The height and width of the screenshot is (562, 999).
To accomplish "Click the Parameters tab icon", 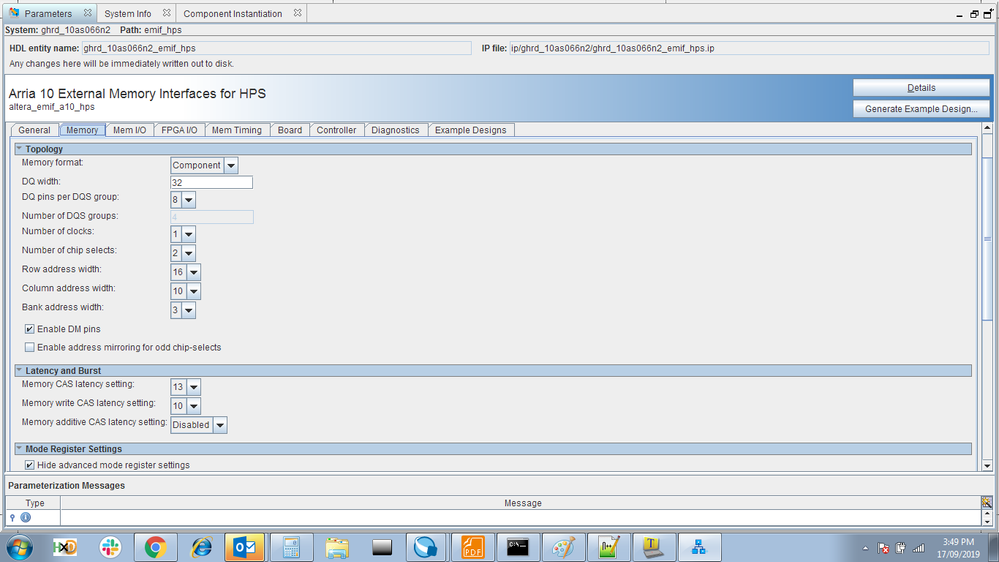I will point(14,13).
